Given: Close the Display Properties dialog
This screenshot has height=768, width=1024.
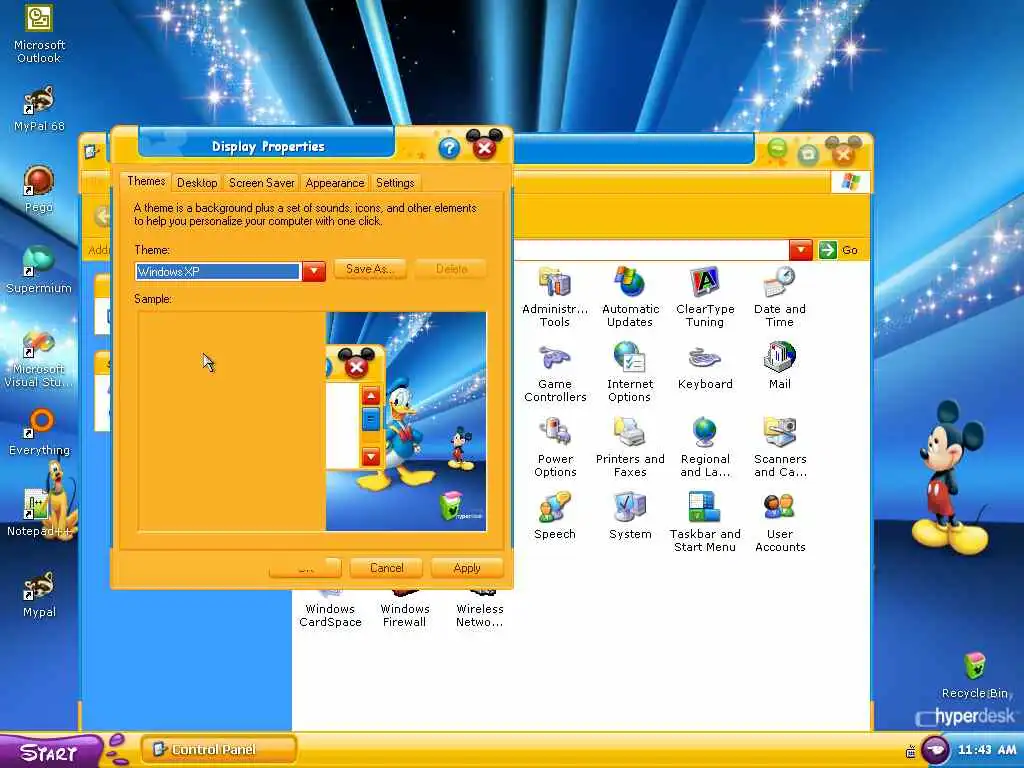Looking at the screenshot, I should 485,148.
